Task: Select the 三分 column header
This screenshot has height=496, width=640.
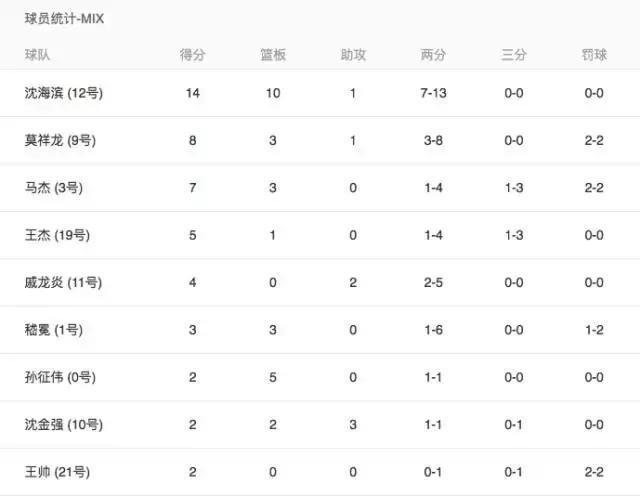Action: [x=514, y=55]
